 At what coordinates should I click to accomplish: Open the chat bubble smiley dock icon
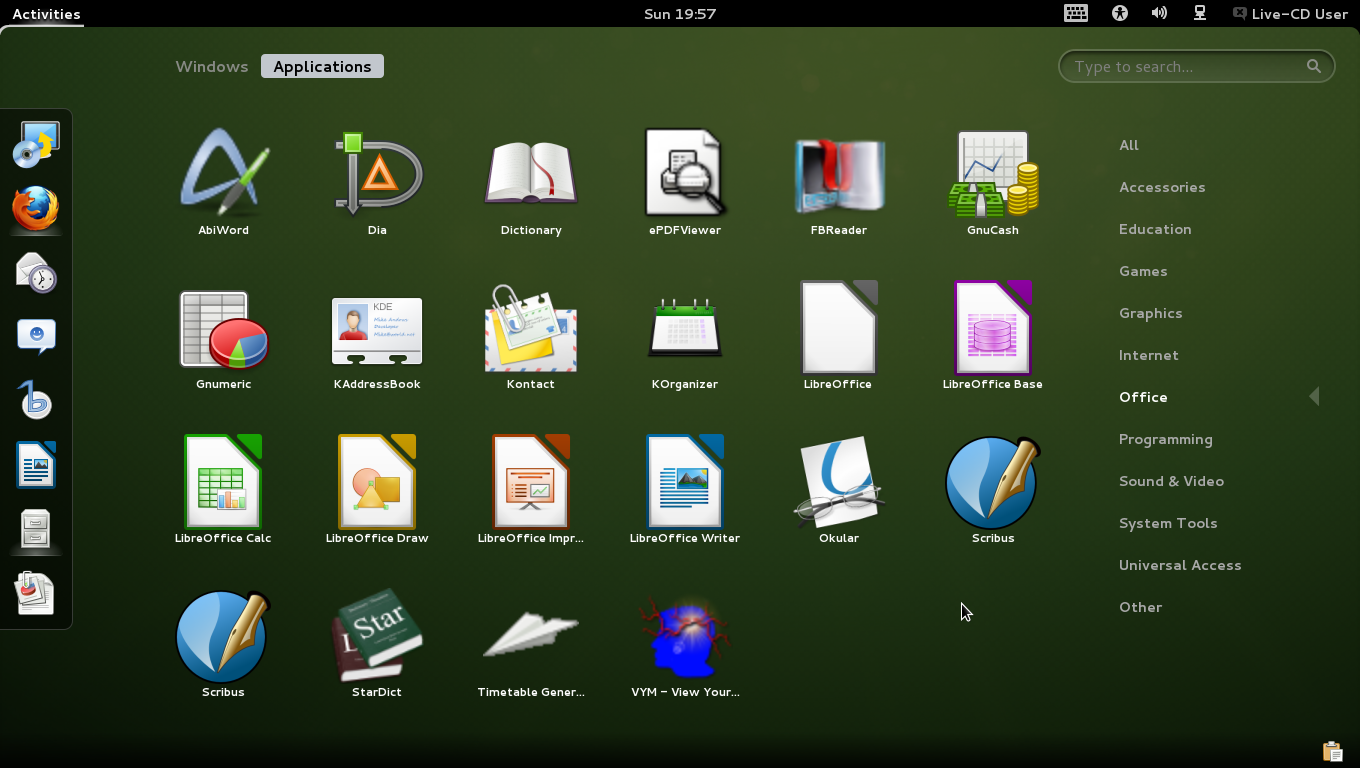tap(36, 337)
